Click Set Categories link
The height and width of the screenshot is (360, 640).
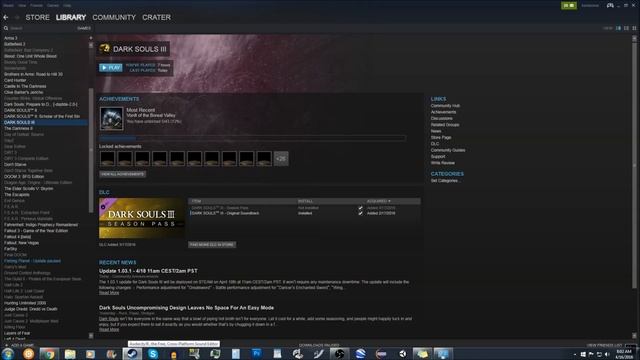coord(444,181)
